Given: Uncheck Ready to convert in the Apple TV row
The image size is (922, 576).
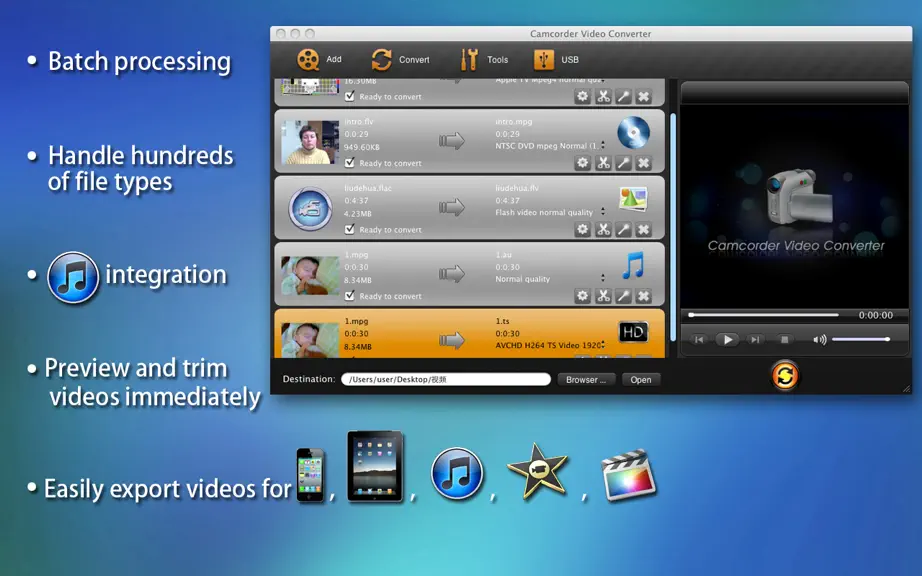Looking at the screenshot, I should 350,96.
